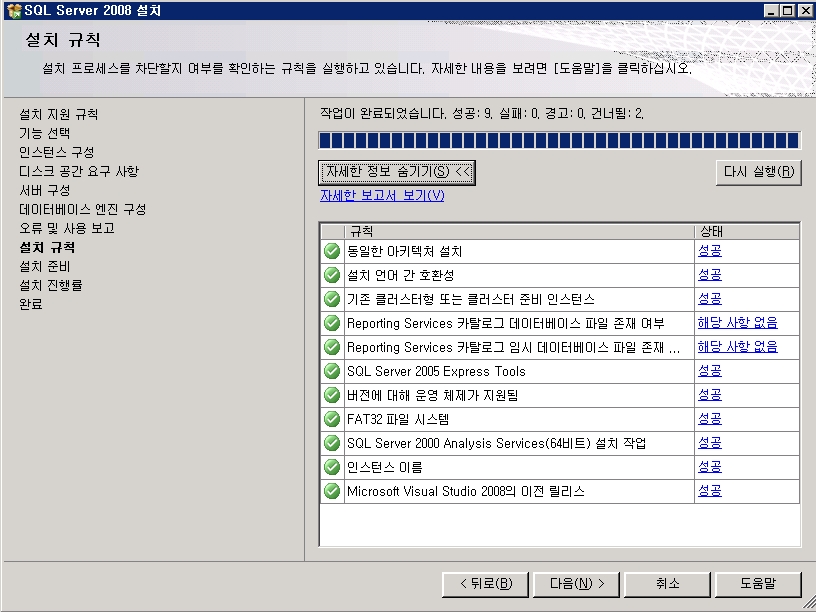This screenshot has height=612, width=816.
Task: Select 데이터베이스 엔진 구성 step
Action: 82,209
